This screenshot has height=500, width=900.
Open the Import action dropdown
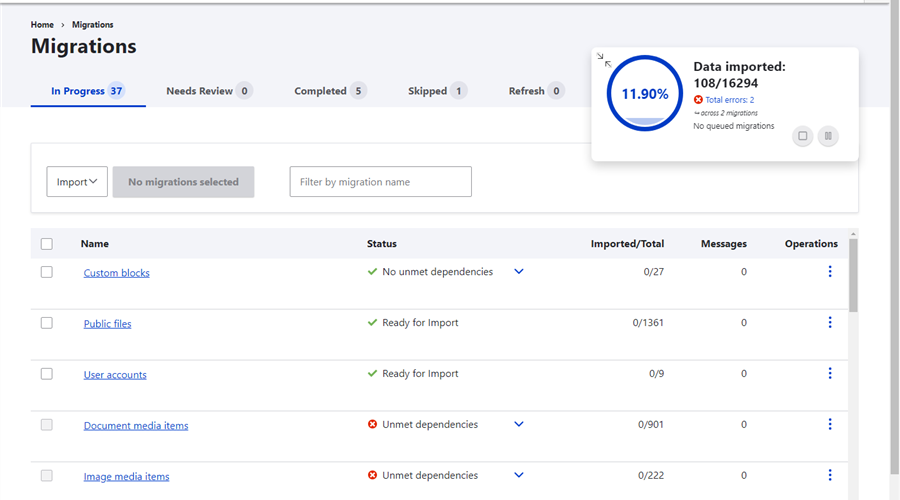(x=77, y=182)
